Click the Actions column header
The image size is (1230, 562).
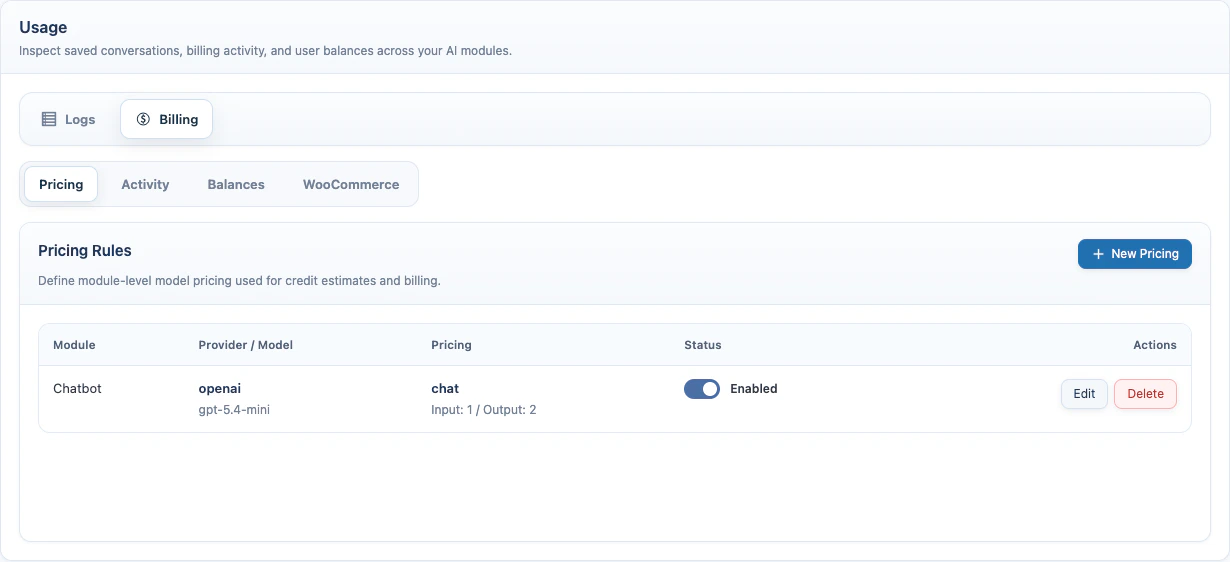tap(1155, 345)
